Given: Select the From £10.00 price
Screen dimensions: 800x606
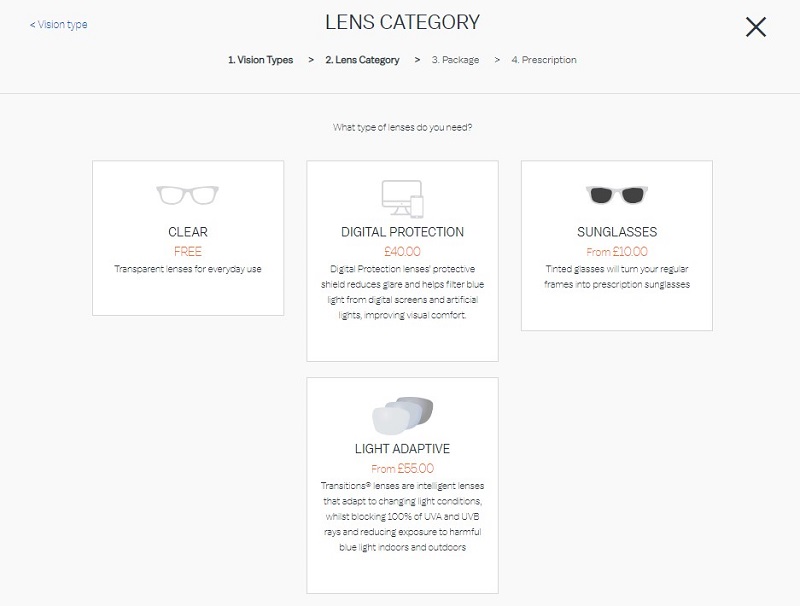Looking at the screenshot, I should tap(617, 251).
